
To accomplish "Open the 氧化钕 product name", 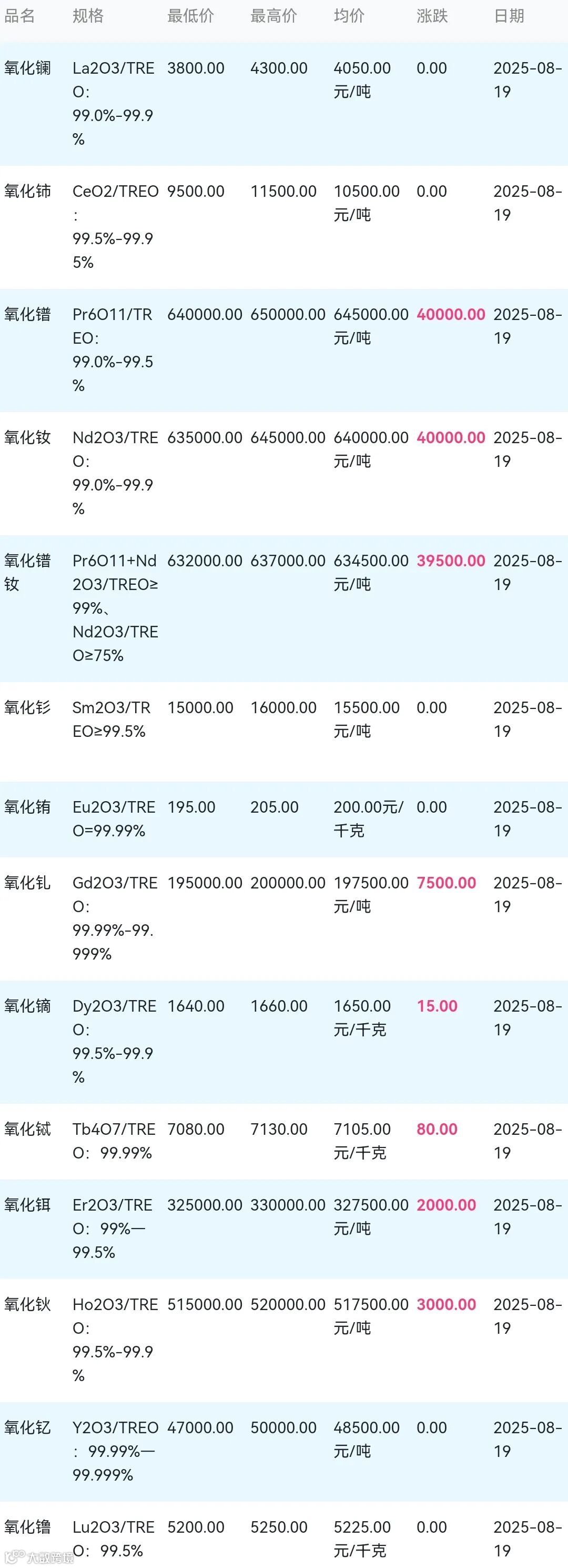I will 27,437.
